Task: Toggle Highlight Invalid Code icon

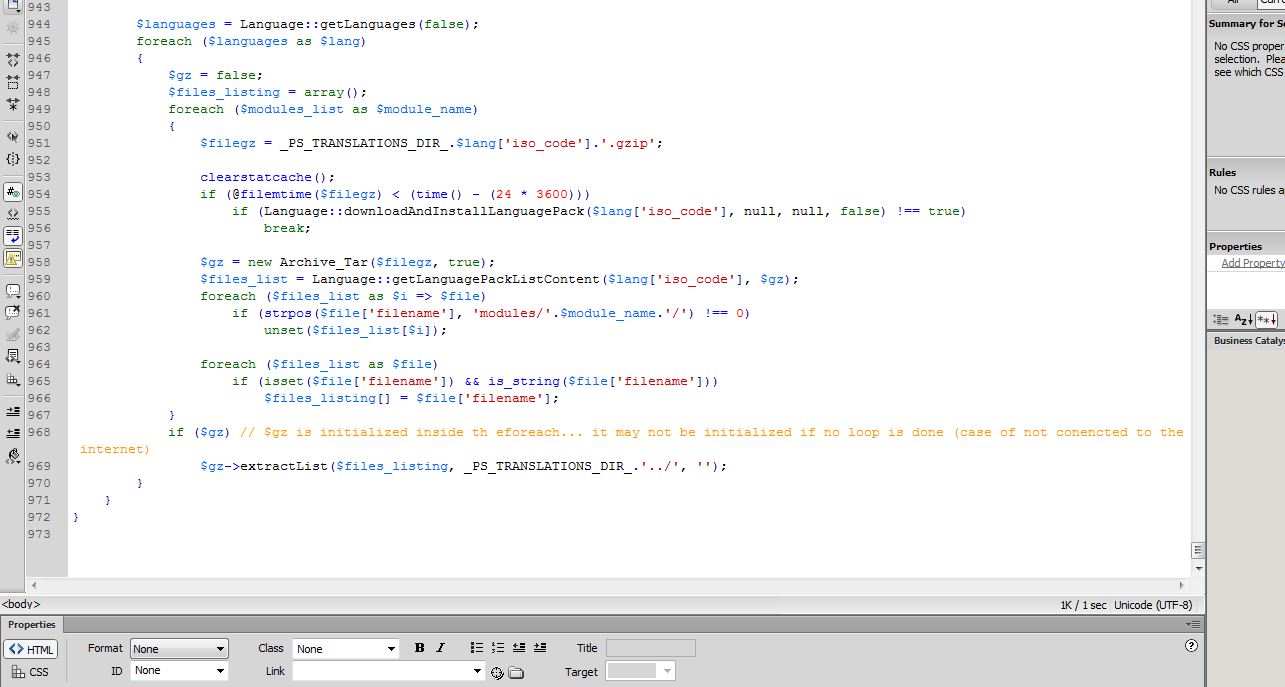Action: tap(13, 214)
